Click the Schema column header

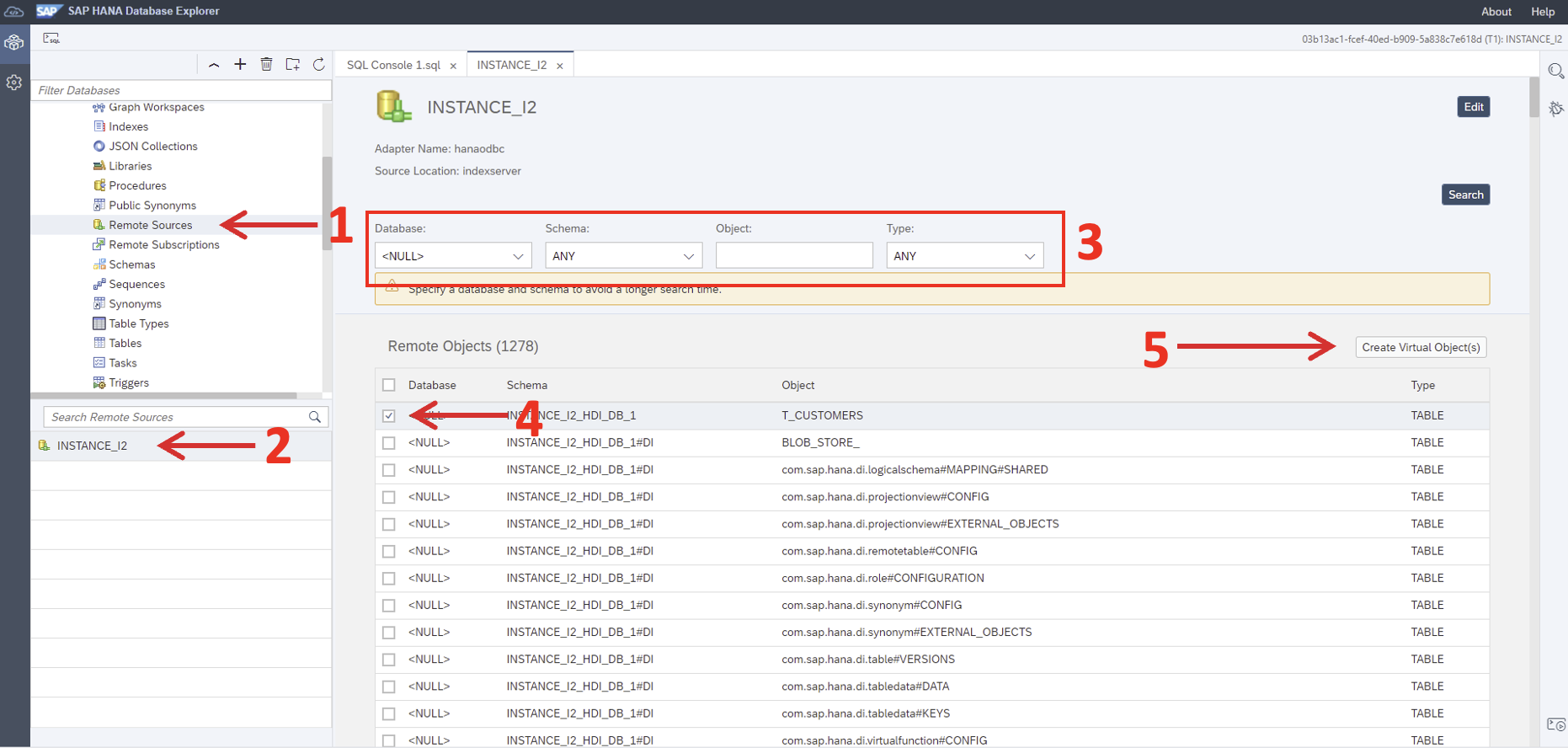coord(526,385)
